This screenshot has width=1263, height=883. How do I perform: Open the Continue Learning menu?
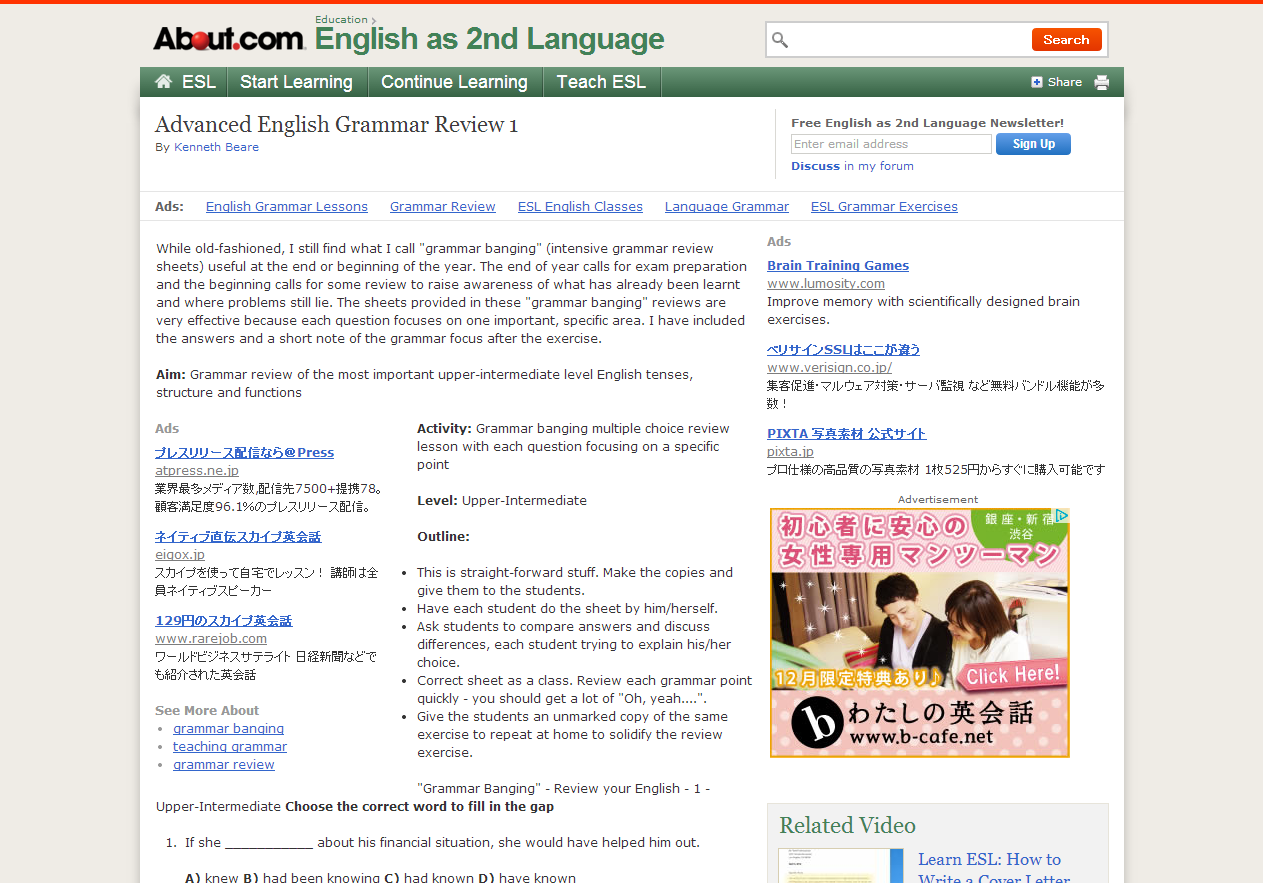(454, 82)
